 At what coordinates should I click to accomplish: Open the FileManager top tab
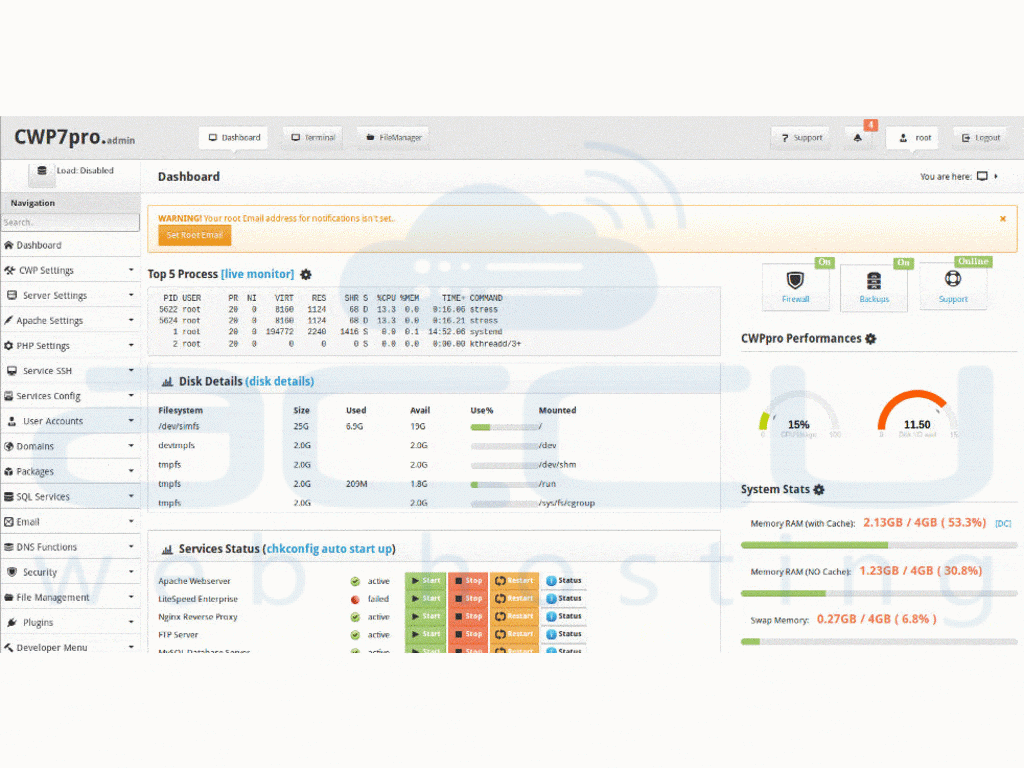[393, 138]
